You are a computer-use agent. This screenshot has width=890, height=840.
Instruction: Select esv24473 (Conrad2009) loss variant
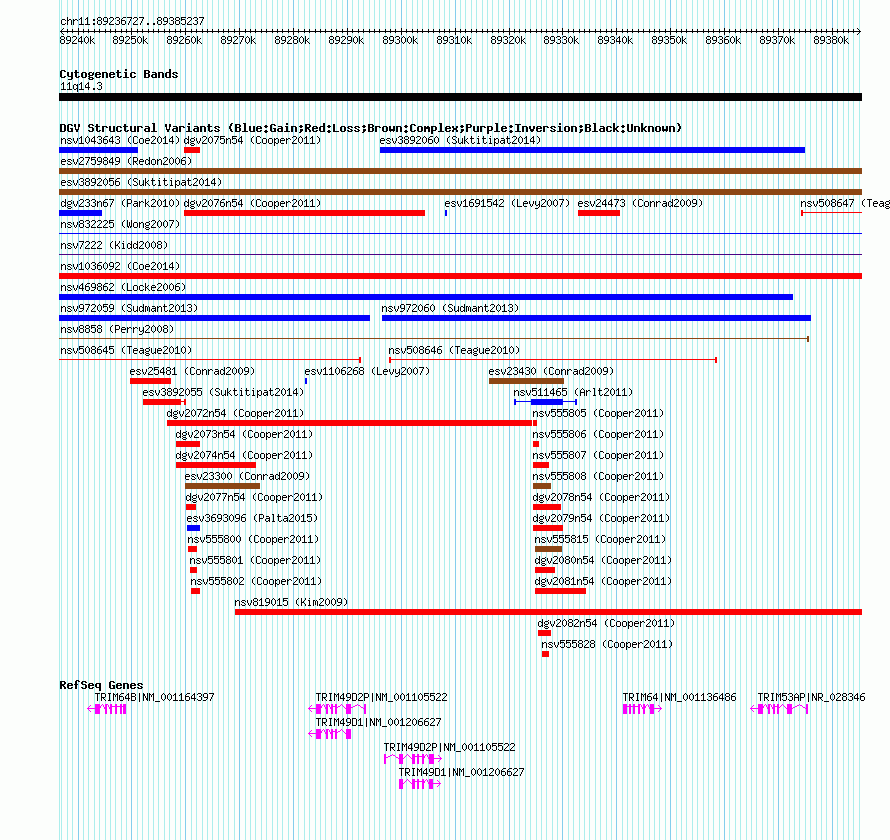pos(599,213)
